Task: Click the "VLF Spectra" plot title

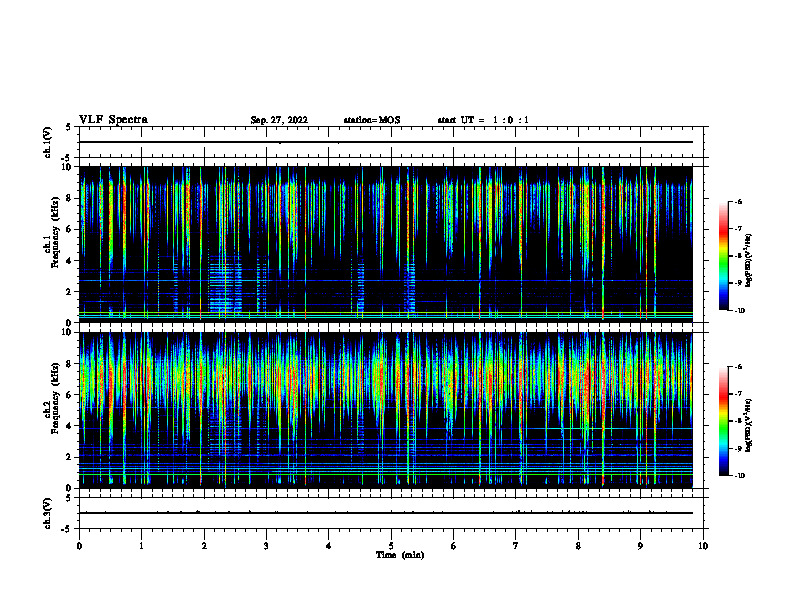Action: pos(113,120)
